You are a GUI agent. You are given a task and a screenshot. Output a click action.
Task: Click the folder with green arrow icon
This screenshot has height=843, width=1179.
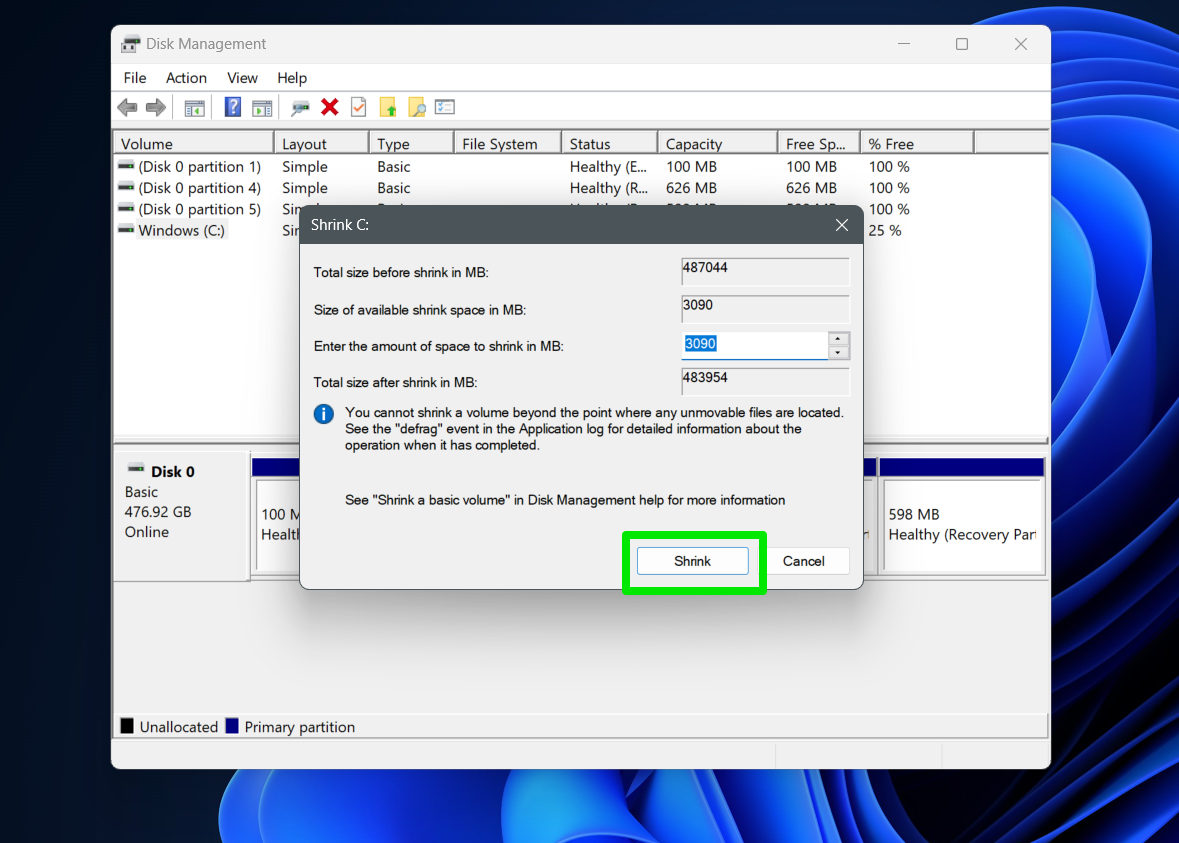coord(388,108)
